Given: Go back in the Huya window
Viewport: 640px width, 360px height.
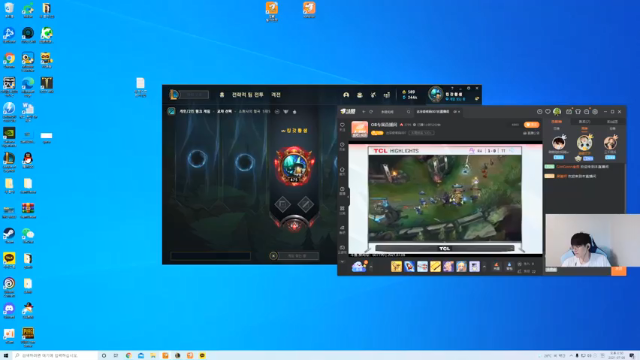Looking at the screenshot, I should coord(363,111).
